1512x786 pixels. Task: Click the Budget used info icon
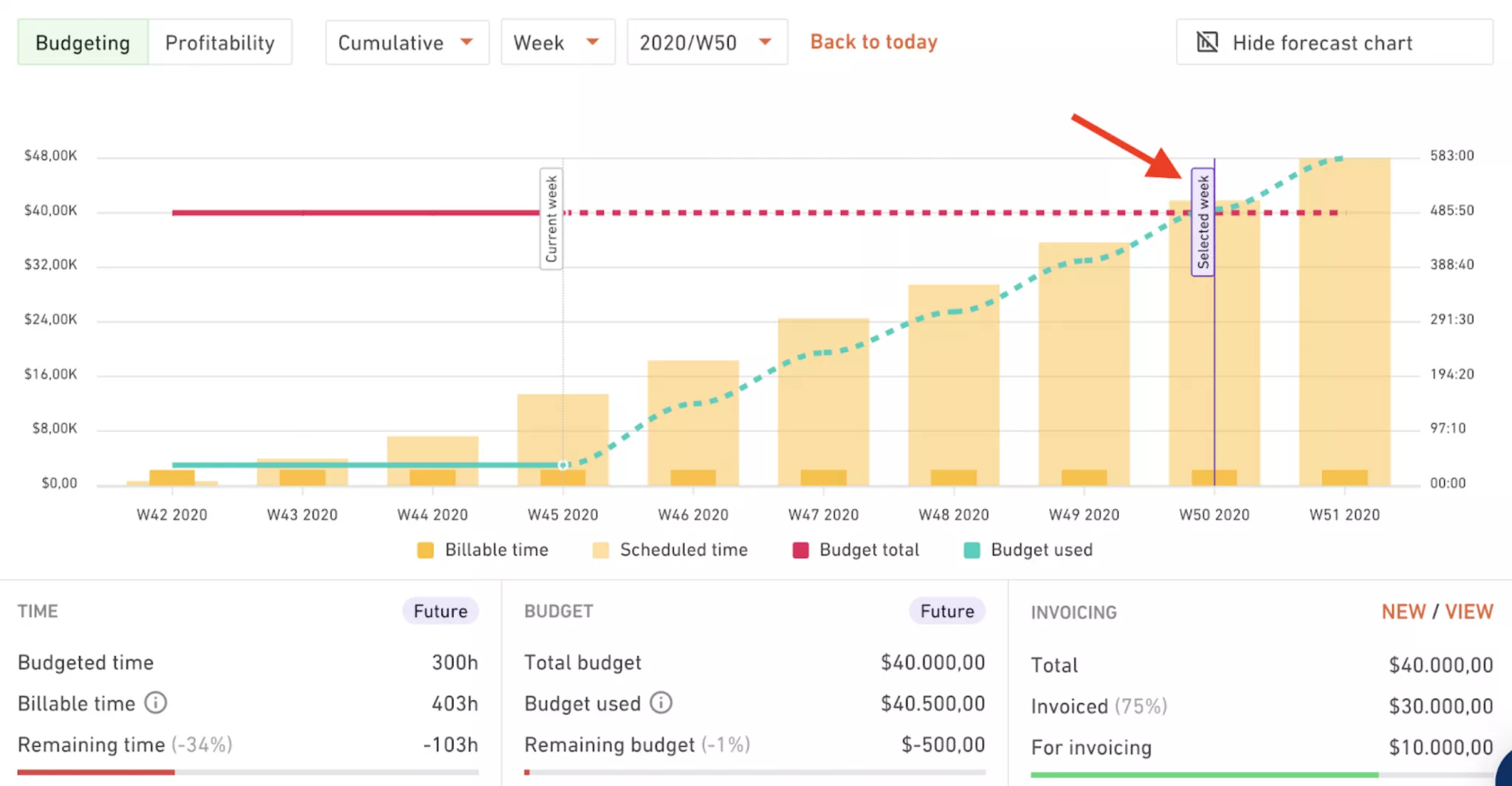pos(661,703)
